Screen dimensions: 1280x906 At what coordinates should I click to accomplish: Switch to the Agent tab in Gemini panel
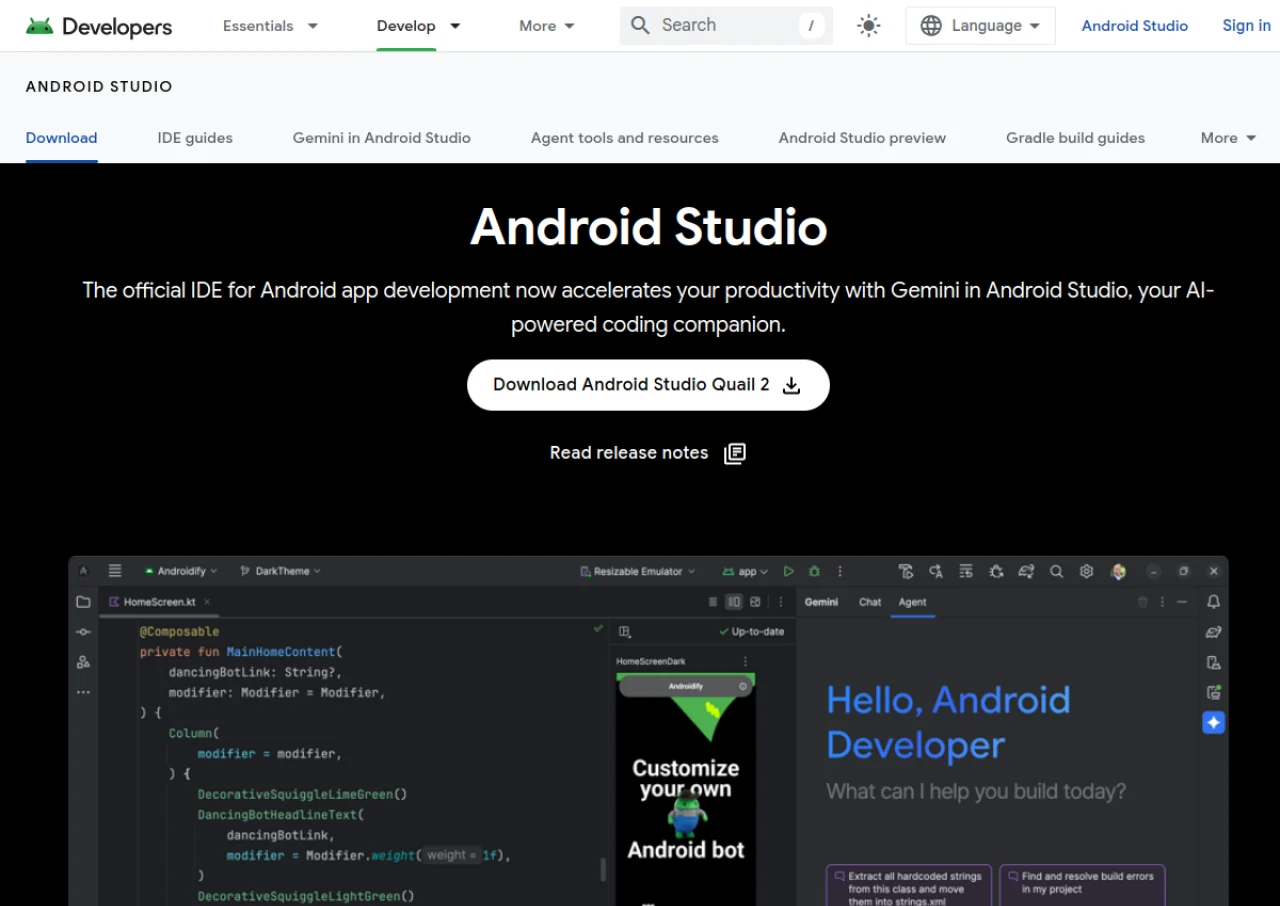pyautogui.click(x=912, y=602)
